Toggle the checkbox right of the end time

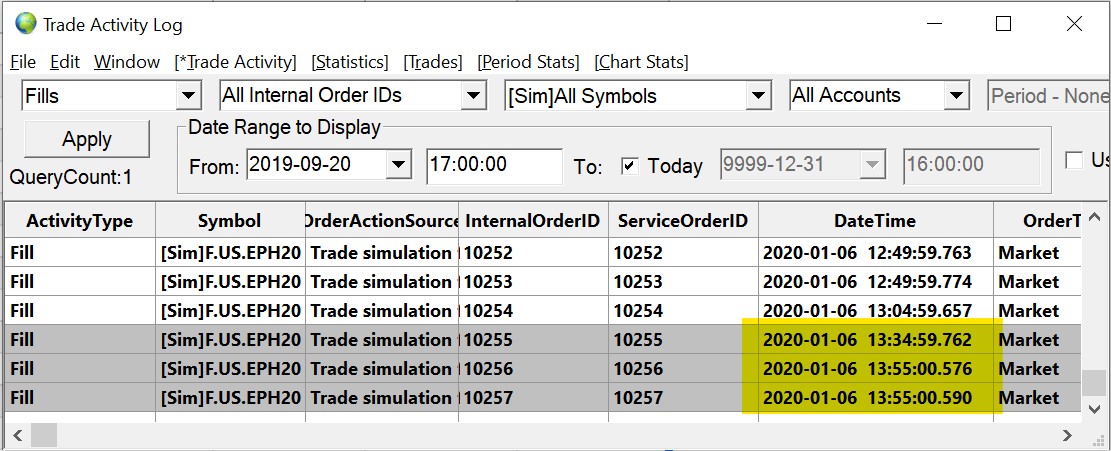(x=1074, y=160)
